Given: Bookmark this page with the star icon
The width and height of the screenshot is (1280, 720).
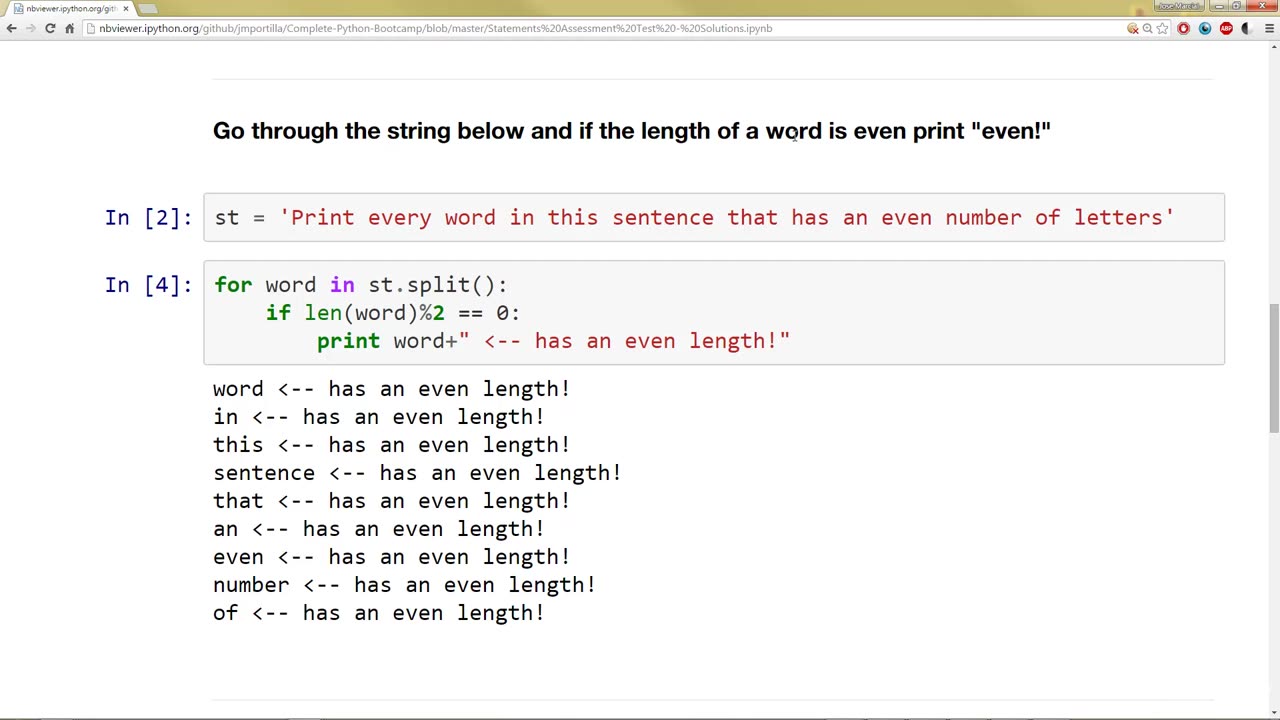Looking at the screenshot, I should coord(1162,28).
